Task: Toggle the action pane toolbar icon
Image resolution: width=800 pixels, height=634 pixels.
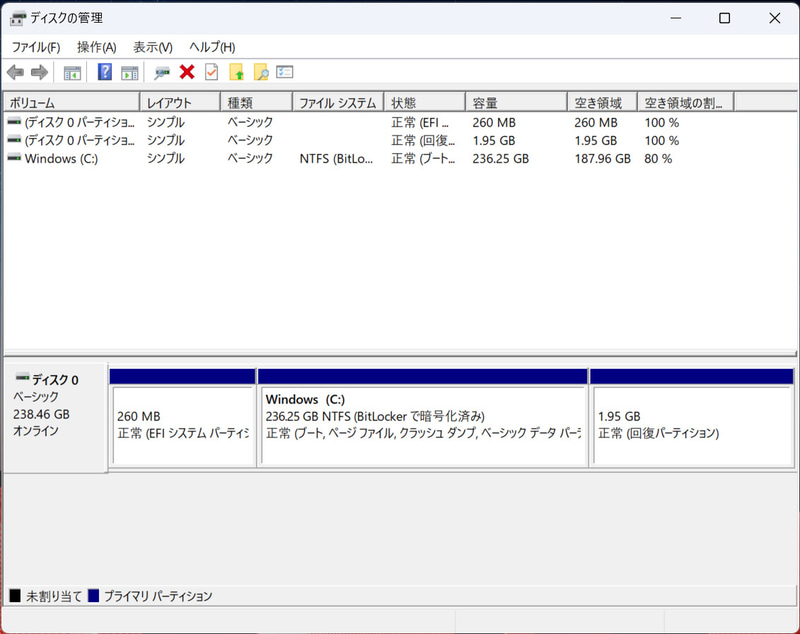Action: click(130, 72)
